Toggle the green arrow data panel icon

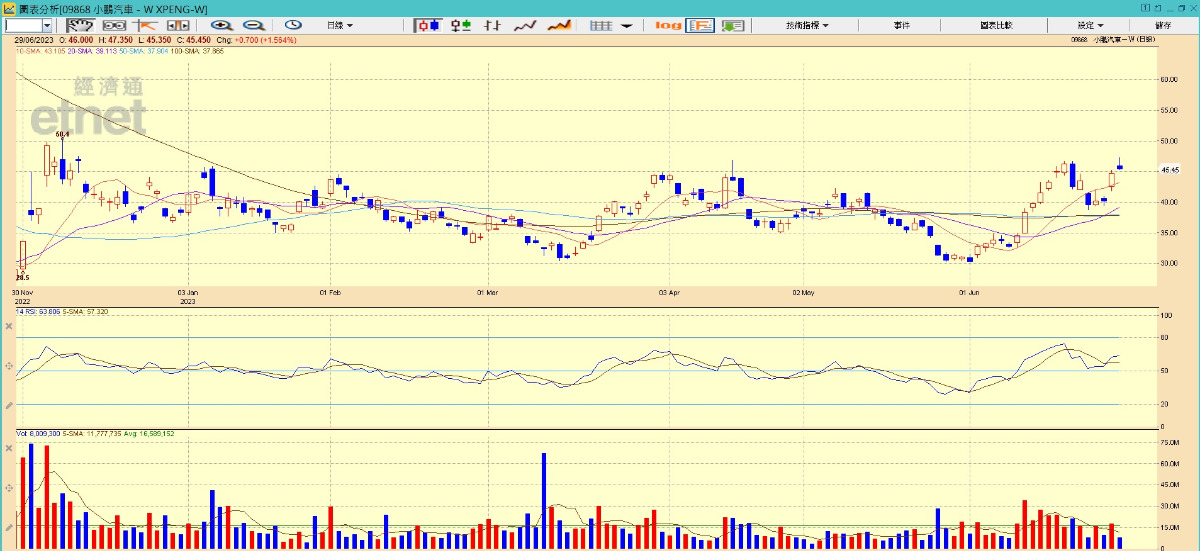(735, 25)
